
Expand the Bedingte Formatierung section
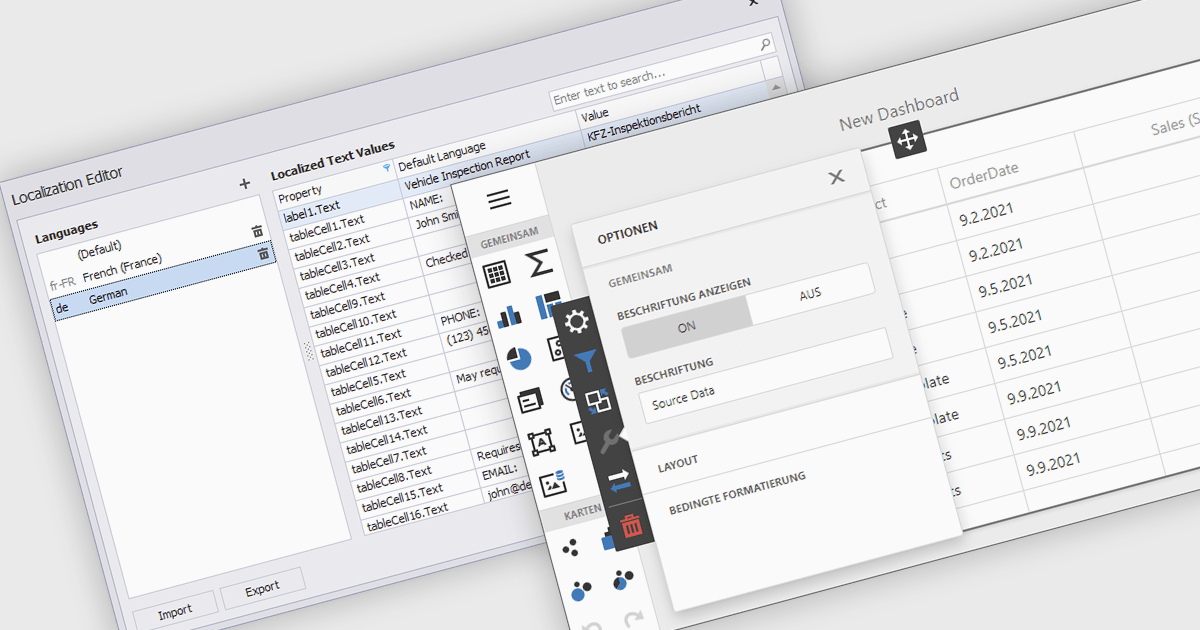[737, 494]
